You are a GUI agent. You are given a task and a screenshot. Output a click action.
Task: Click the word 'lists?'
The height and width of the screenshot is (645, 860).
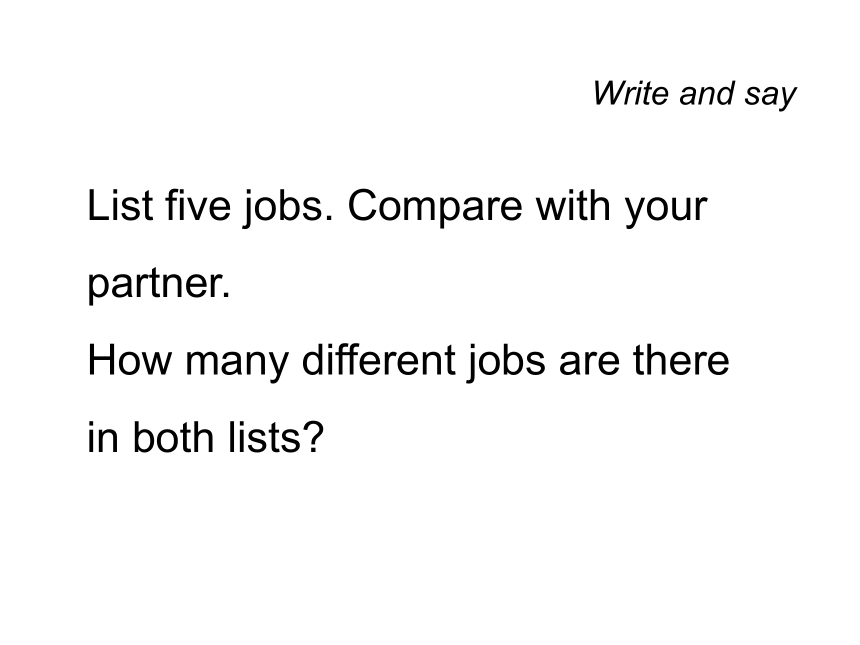(x=276, y=438)
